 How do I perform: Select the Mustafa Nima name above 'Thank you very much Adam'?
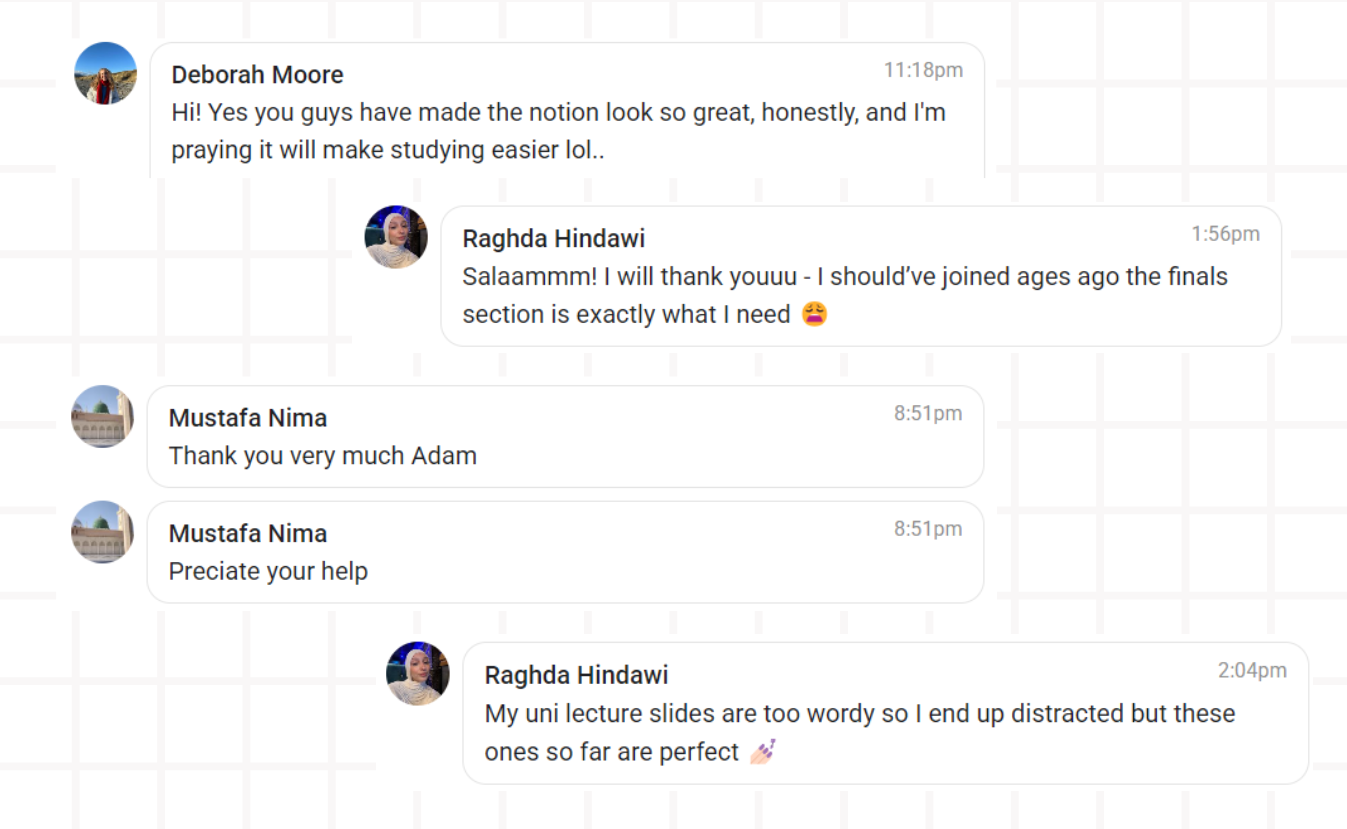point(248,418)
